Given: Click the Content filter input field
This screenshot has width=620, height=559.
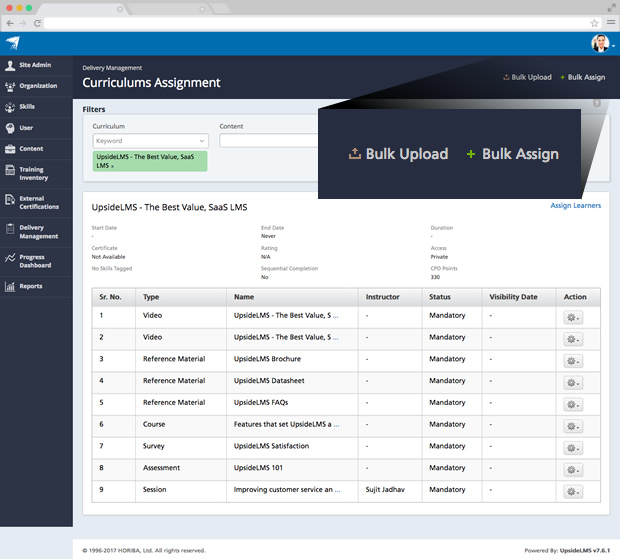Looking at the screenshot, I should tap(269, 141).
